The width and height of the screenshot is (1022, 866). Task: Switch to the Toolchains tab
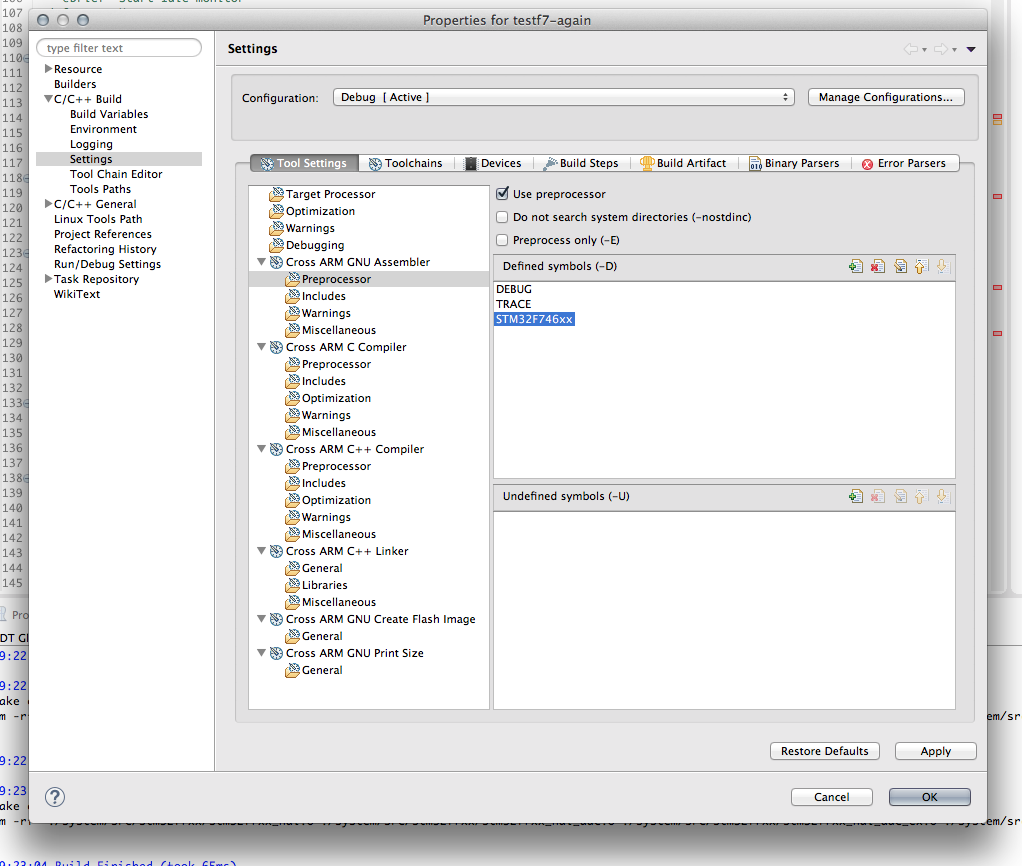click(405, 164)
